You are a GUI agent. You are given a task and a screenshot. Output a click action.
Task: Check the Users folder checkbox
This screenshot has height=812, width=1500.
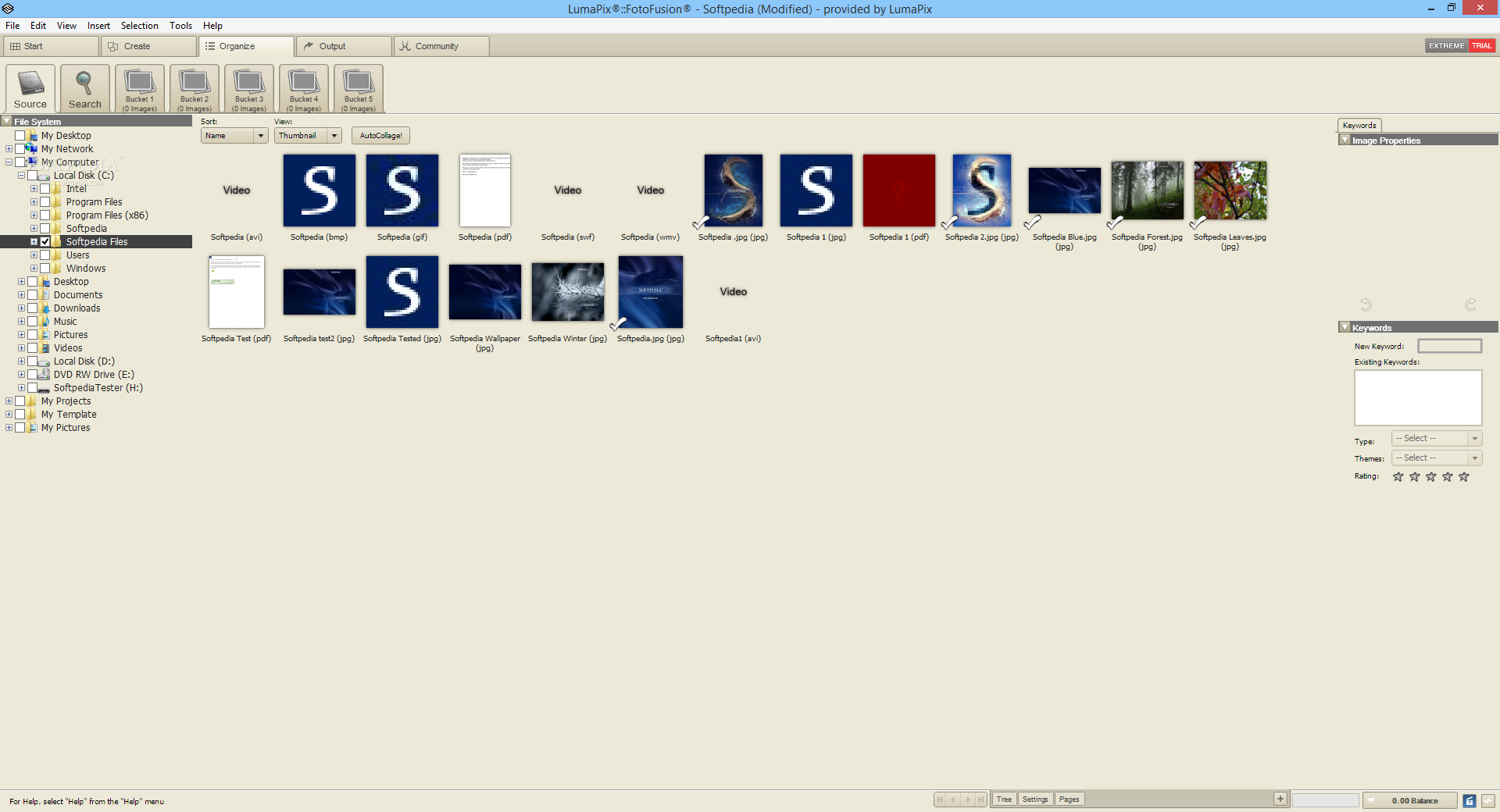pyautogui.click(x=45, y=255)
